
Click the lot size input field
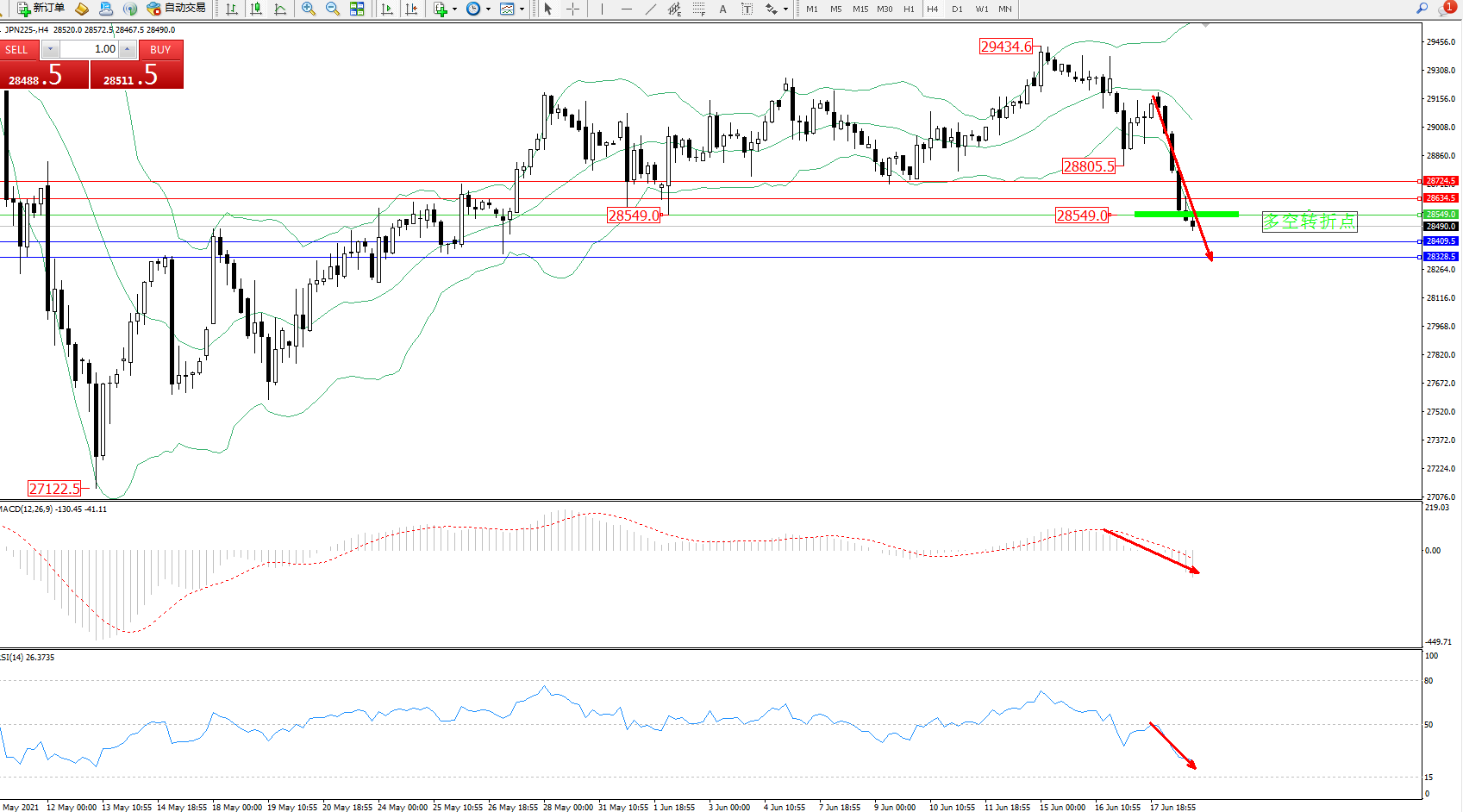click(x=90, y=49)
